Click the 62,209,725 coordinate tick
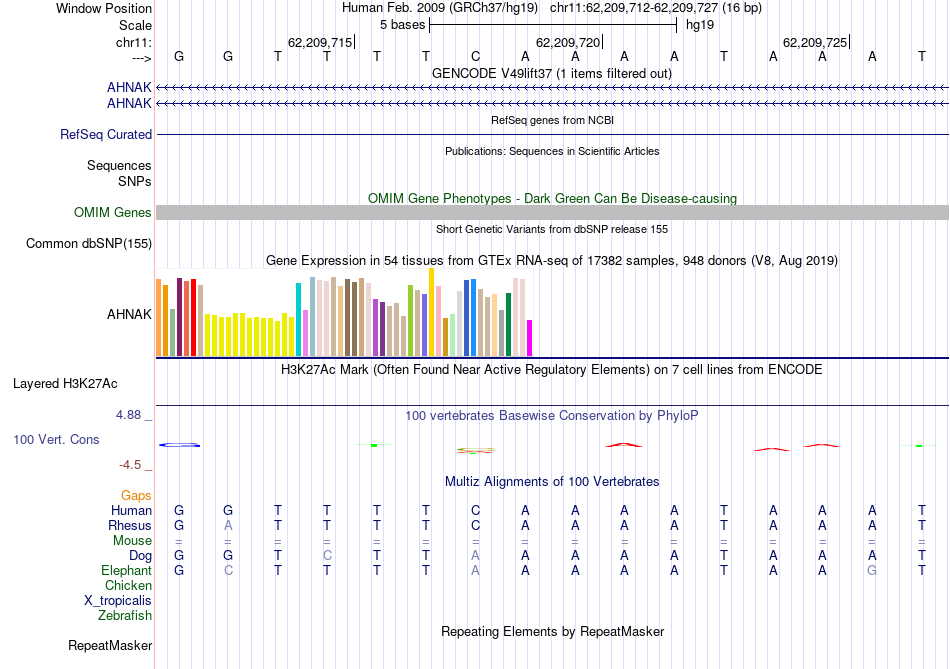950x669 pixels. click(815, 42)
